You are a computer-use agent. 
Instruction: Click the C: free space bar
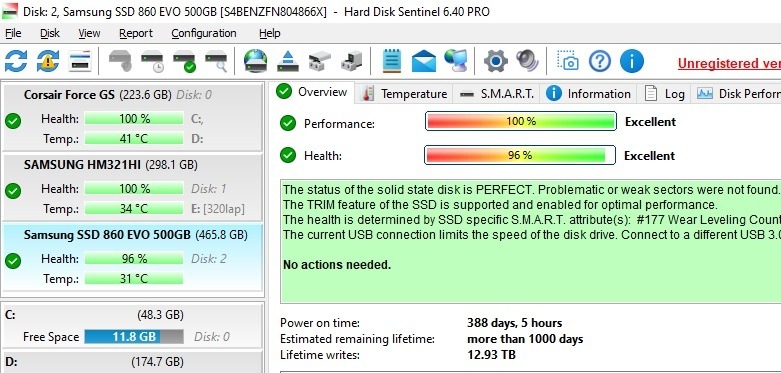pos(133,337)
